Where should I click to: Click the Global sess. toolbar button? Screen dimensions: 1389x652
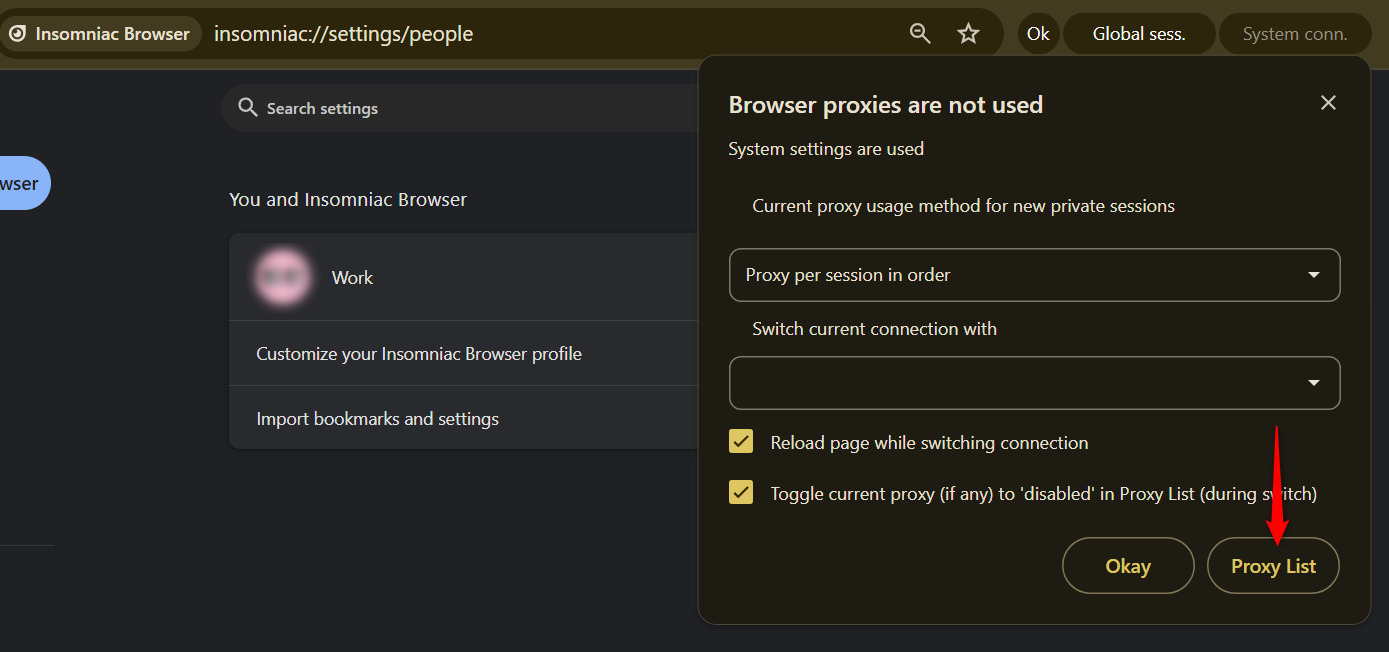tap(1139, 34)
